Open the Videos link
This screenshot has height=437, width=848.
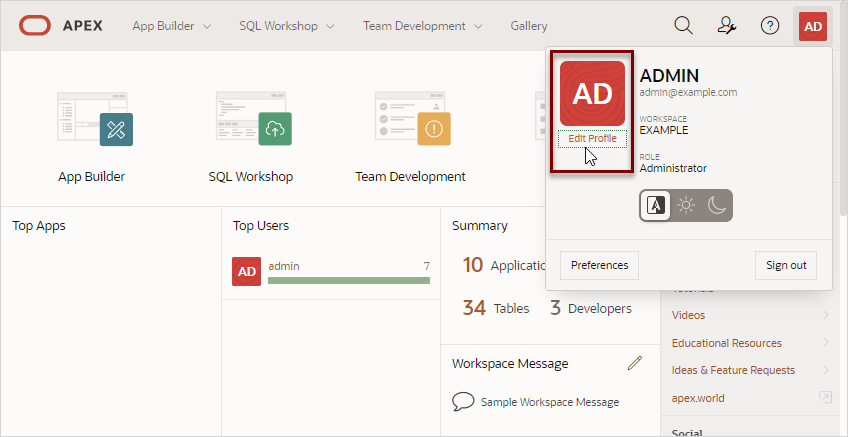pos(688,315)
